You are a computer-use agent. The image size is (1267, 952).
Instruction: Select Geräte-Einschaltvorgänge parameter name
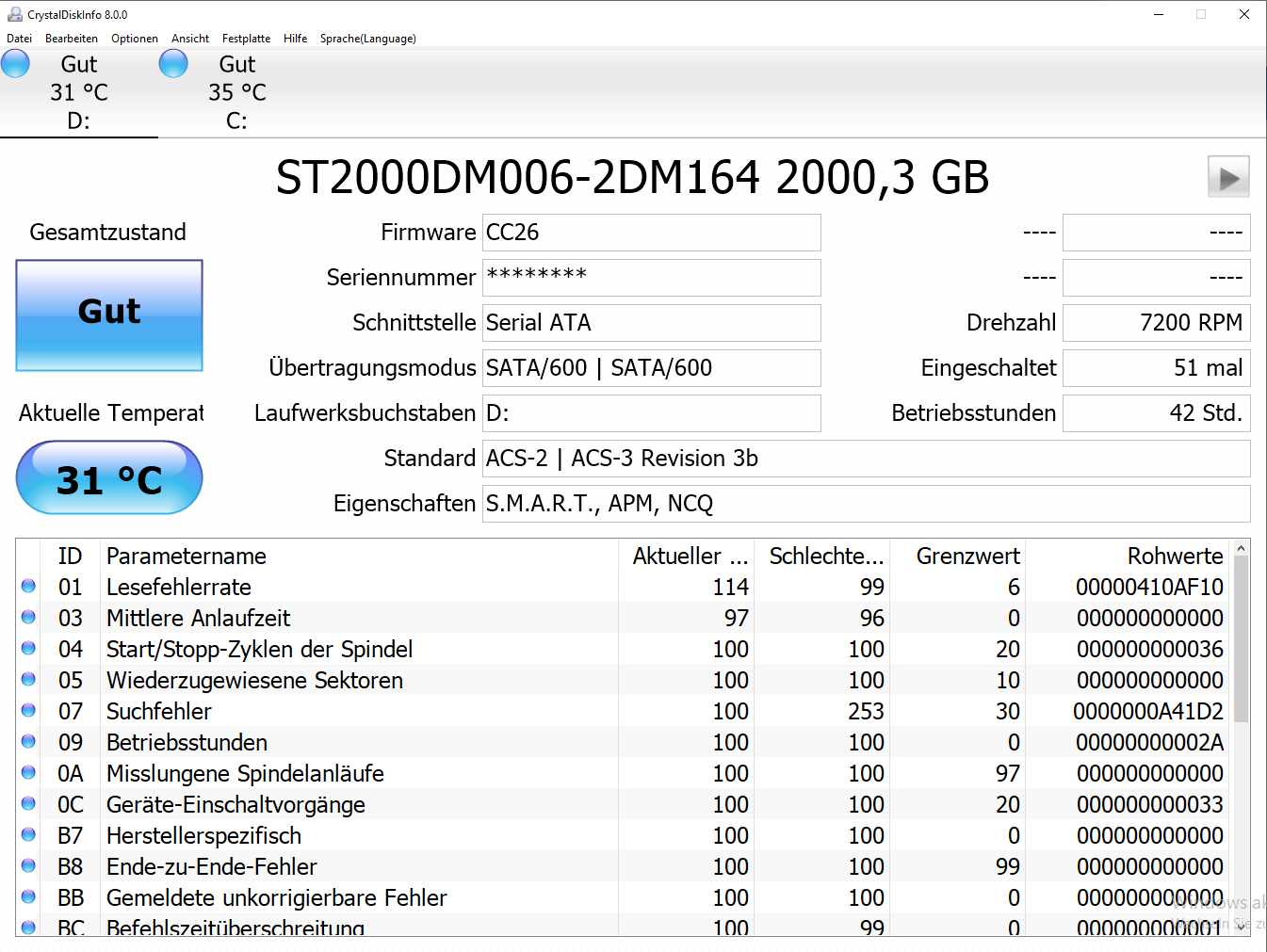click(236, 804)
